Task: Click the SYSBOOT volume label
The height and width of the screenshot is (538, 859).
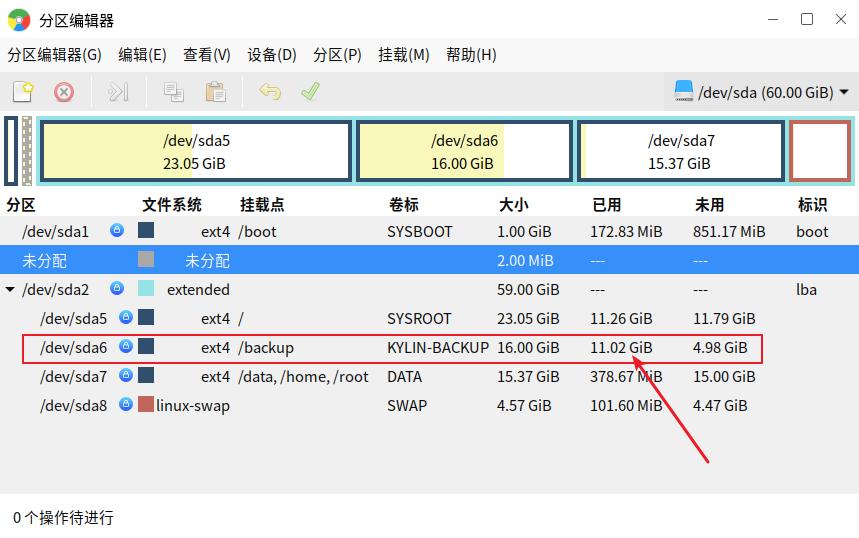Action: coord(420,232)
